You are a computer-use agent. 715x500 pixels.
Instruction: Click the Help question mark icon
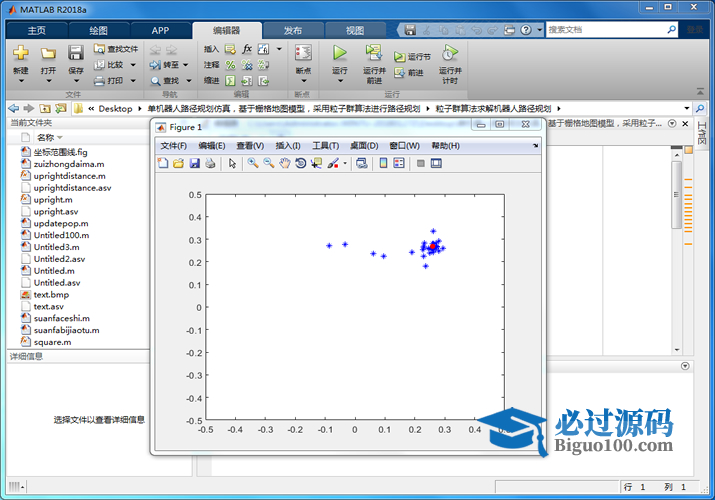point(526,30)
